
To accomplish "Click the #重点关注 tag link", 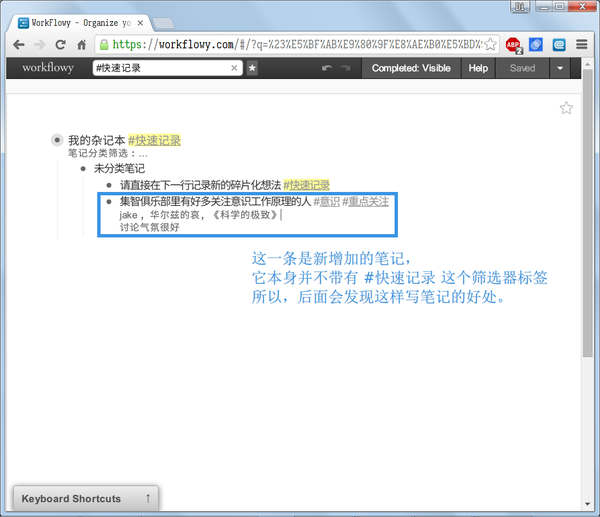I will pyautogui.click(x=365, y=202).
